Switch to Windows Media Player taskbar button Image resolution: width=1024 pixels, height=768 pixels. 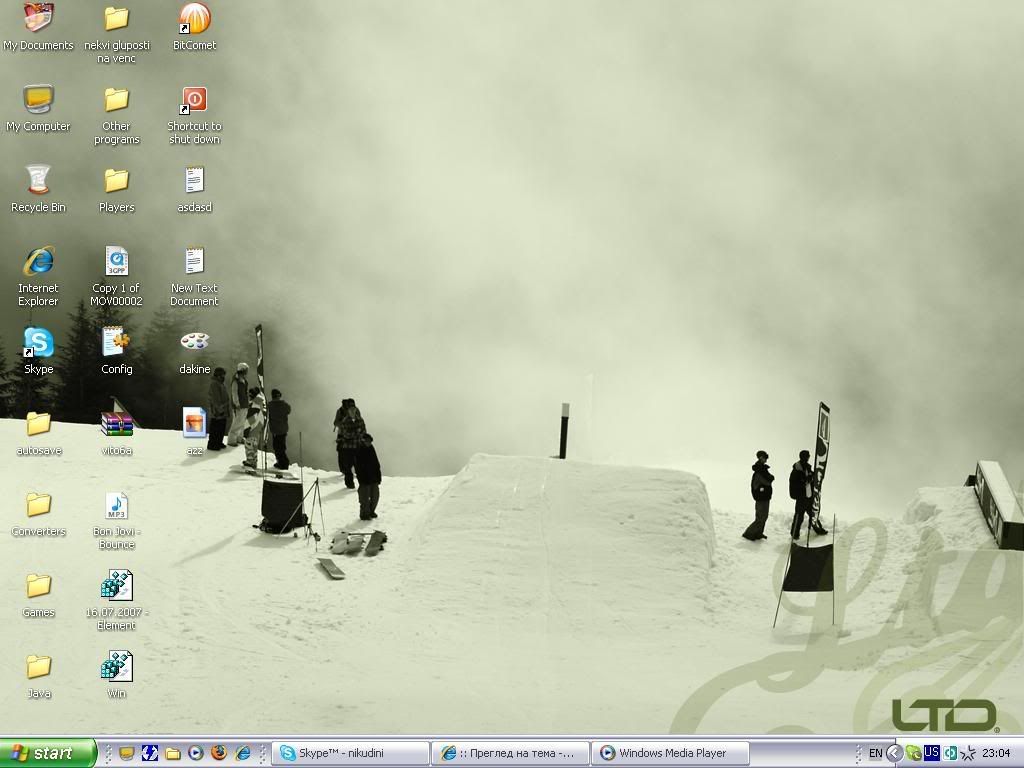pyautogui.click(x=670, y=753)
